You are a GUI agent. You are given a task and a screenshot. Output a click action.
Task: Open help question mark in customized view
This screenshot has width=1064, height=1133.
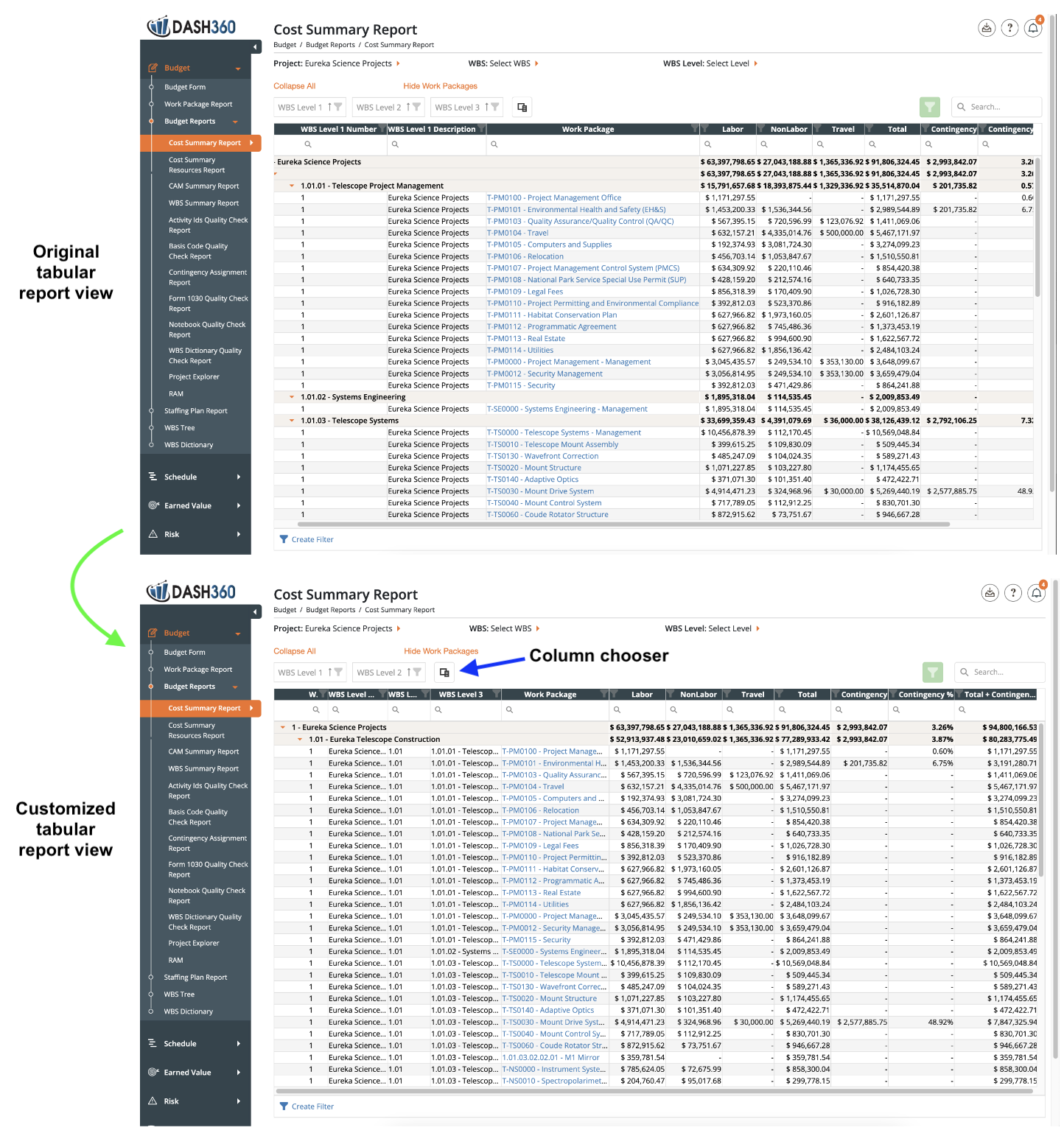coord(1013,592)
